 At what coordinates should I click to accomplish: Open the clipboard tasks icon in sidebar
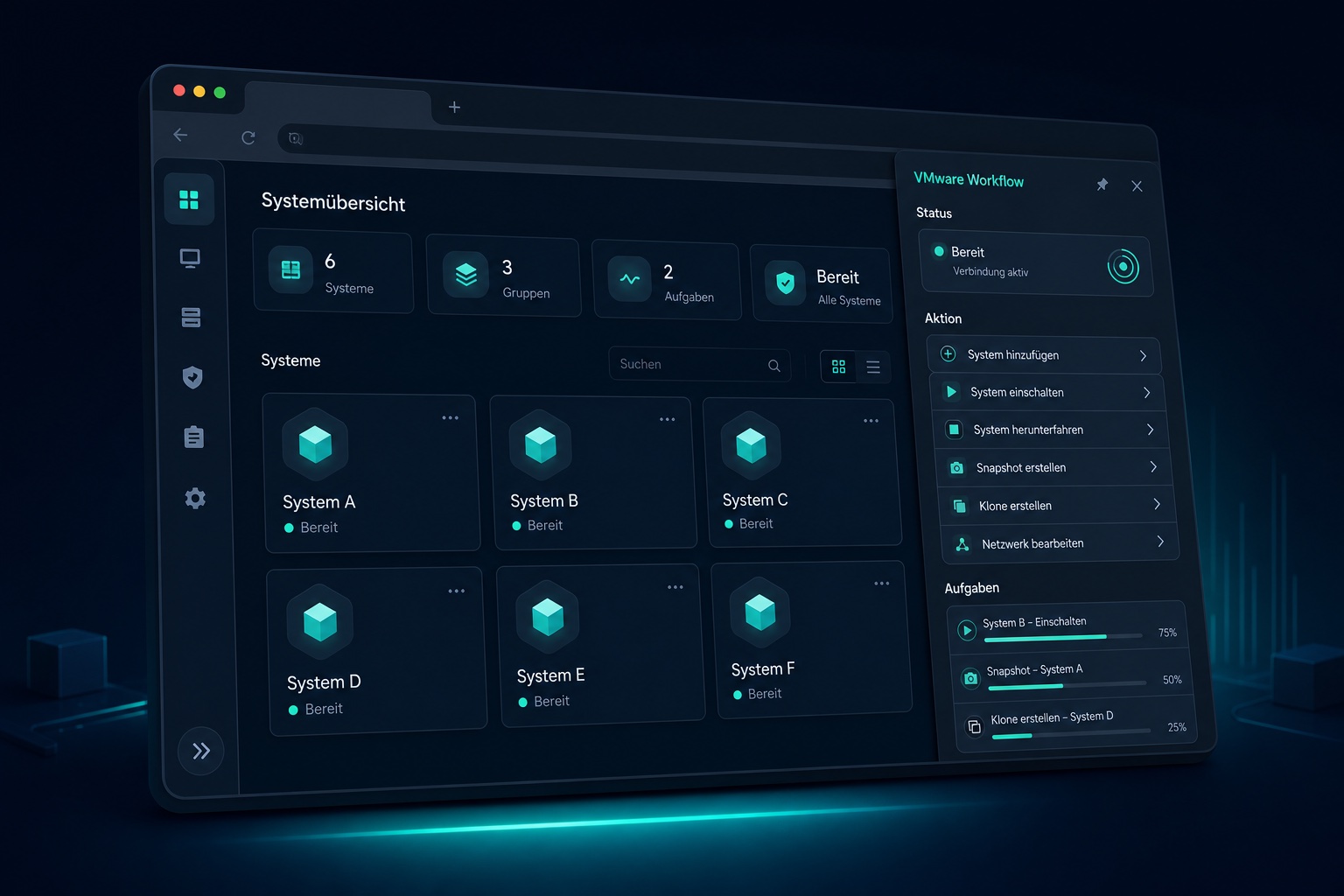(x=194, y=437)
